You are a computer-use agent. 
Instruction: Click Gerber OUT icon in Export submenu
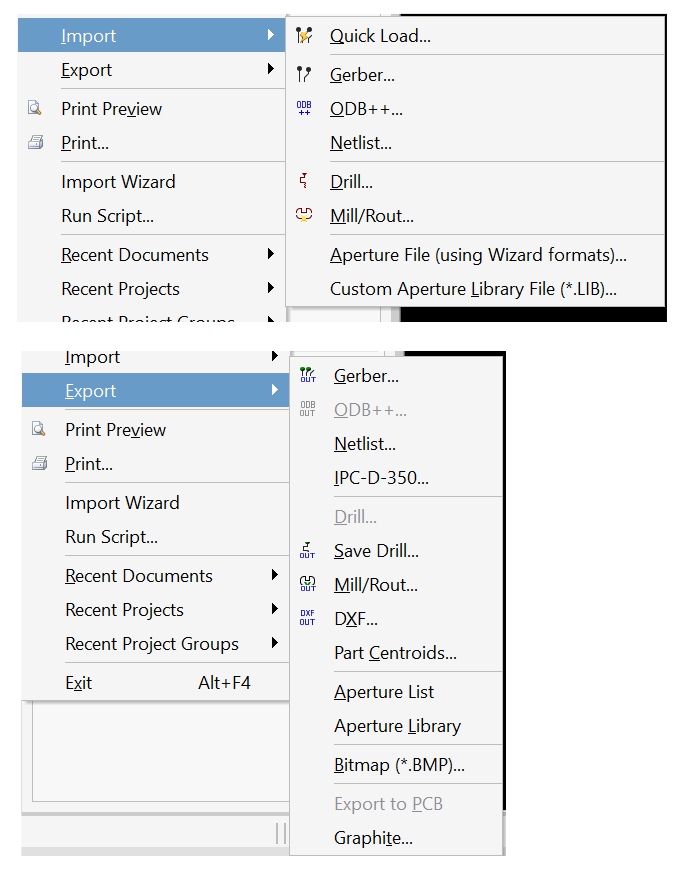pyautogui.click(x=308, y=375)
